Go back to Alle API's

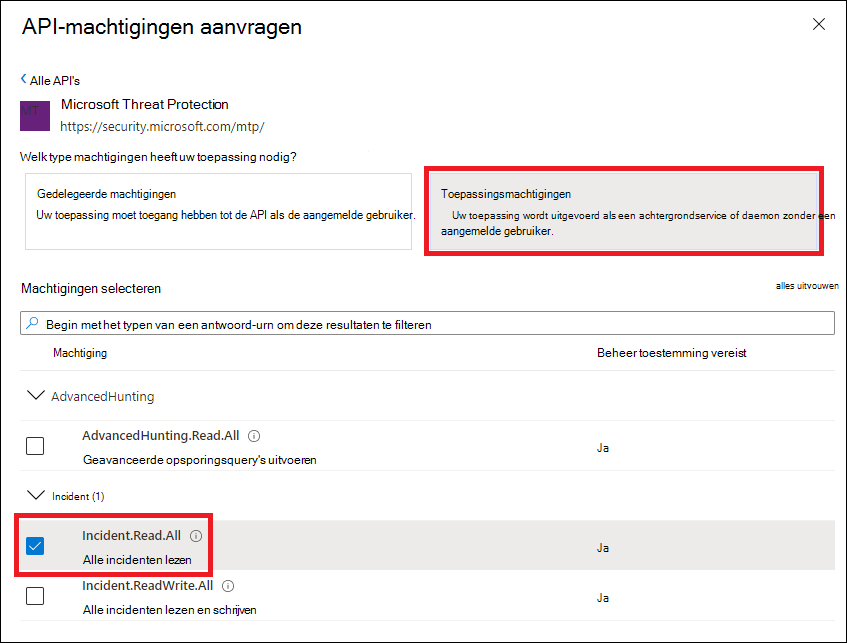(x=50, y=81)
